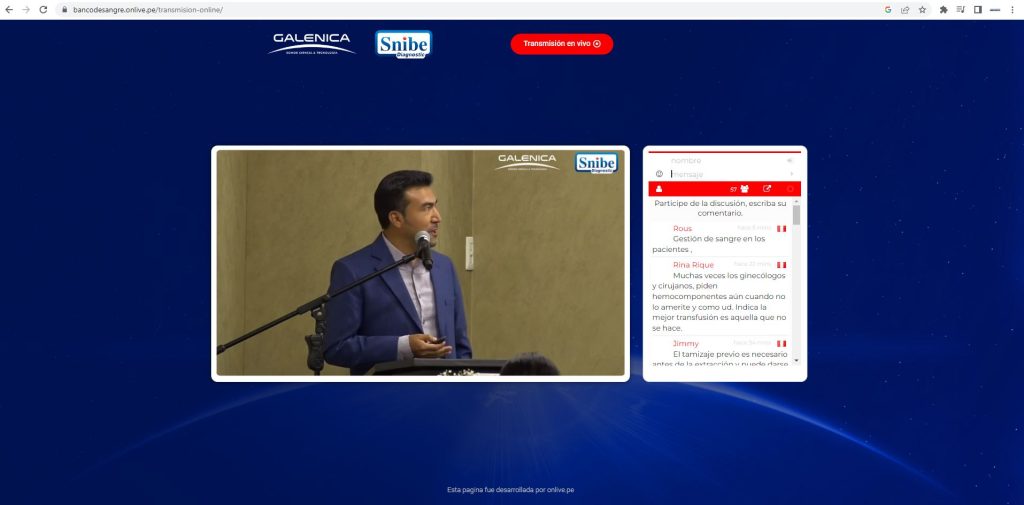1024x505 pixels.
Task: Open the media control playlist icon
Action: click(x=961, y=9)
